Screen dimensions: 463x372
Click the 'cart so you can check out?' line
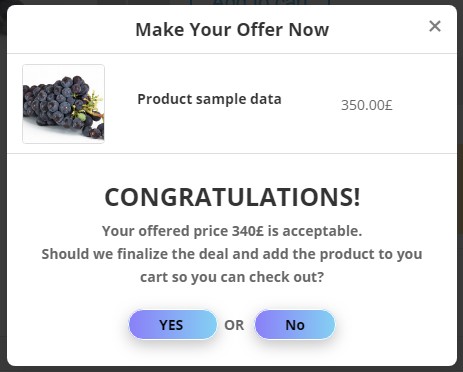(x=232, y=277)
